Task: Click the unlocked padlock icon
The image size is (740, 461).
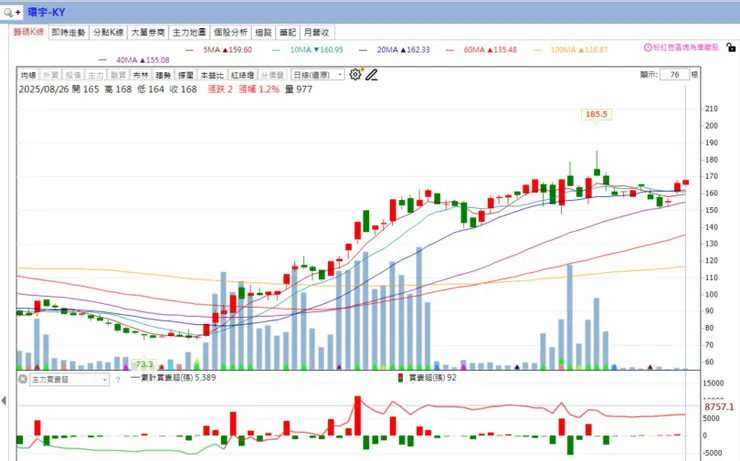Action: click(731, 48)
